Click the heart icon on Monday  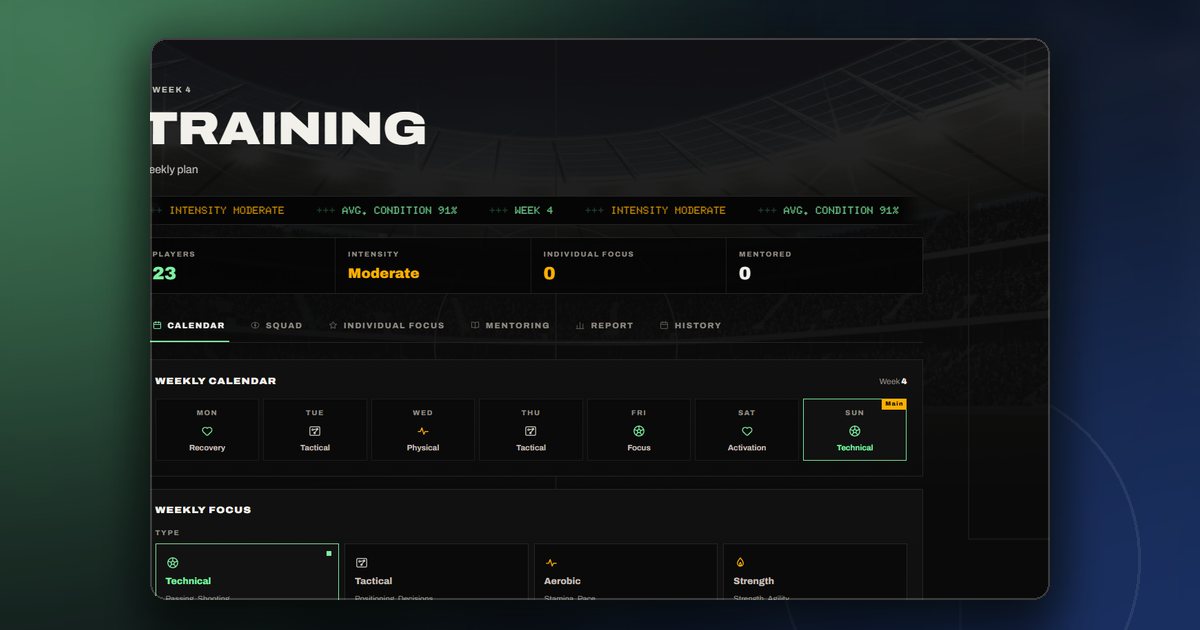[207, 431]
